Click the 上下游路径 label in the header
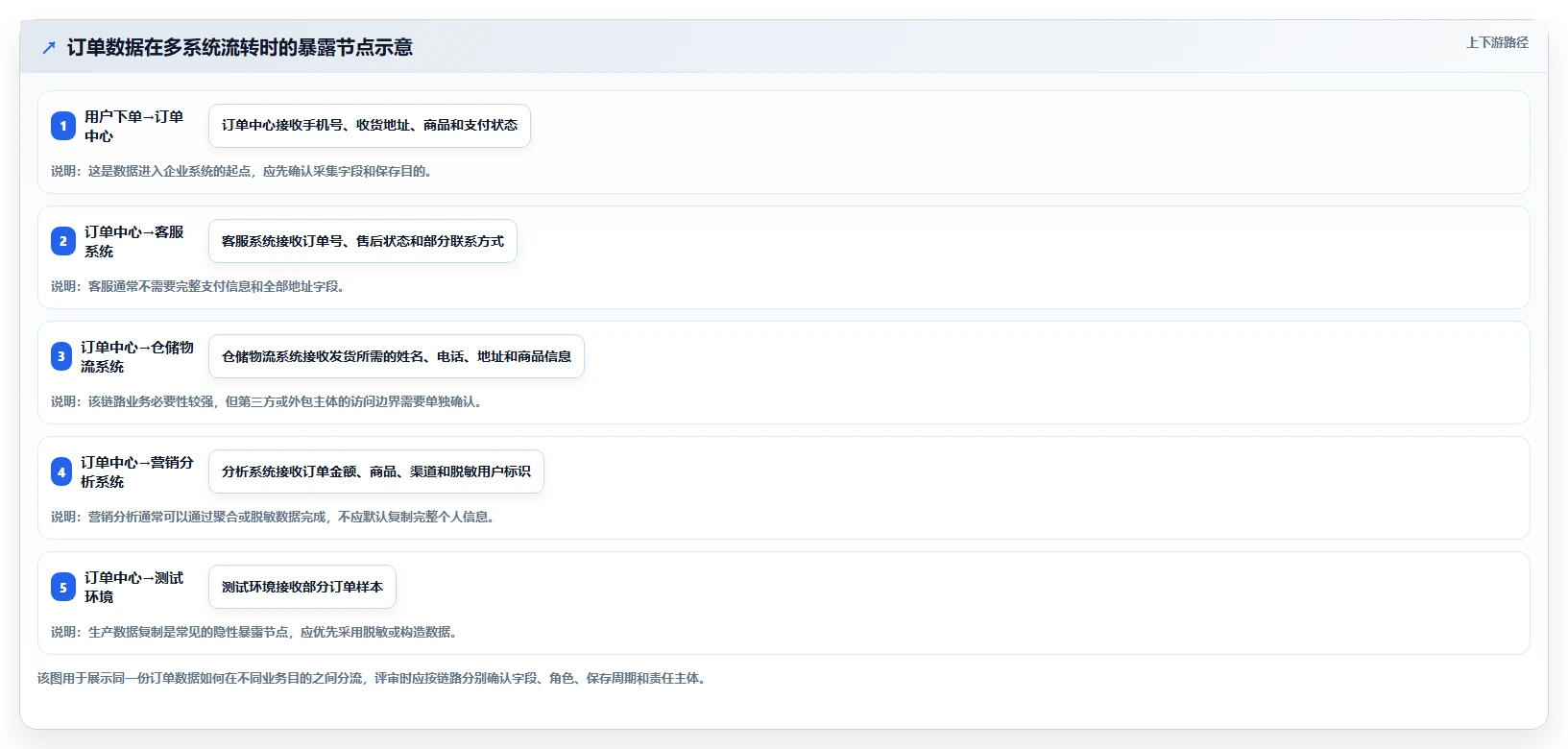The width and height of the screenshot is (1568, 749). point(1497,42)
